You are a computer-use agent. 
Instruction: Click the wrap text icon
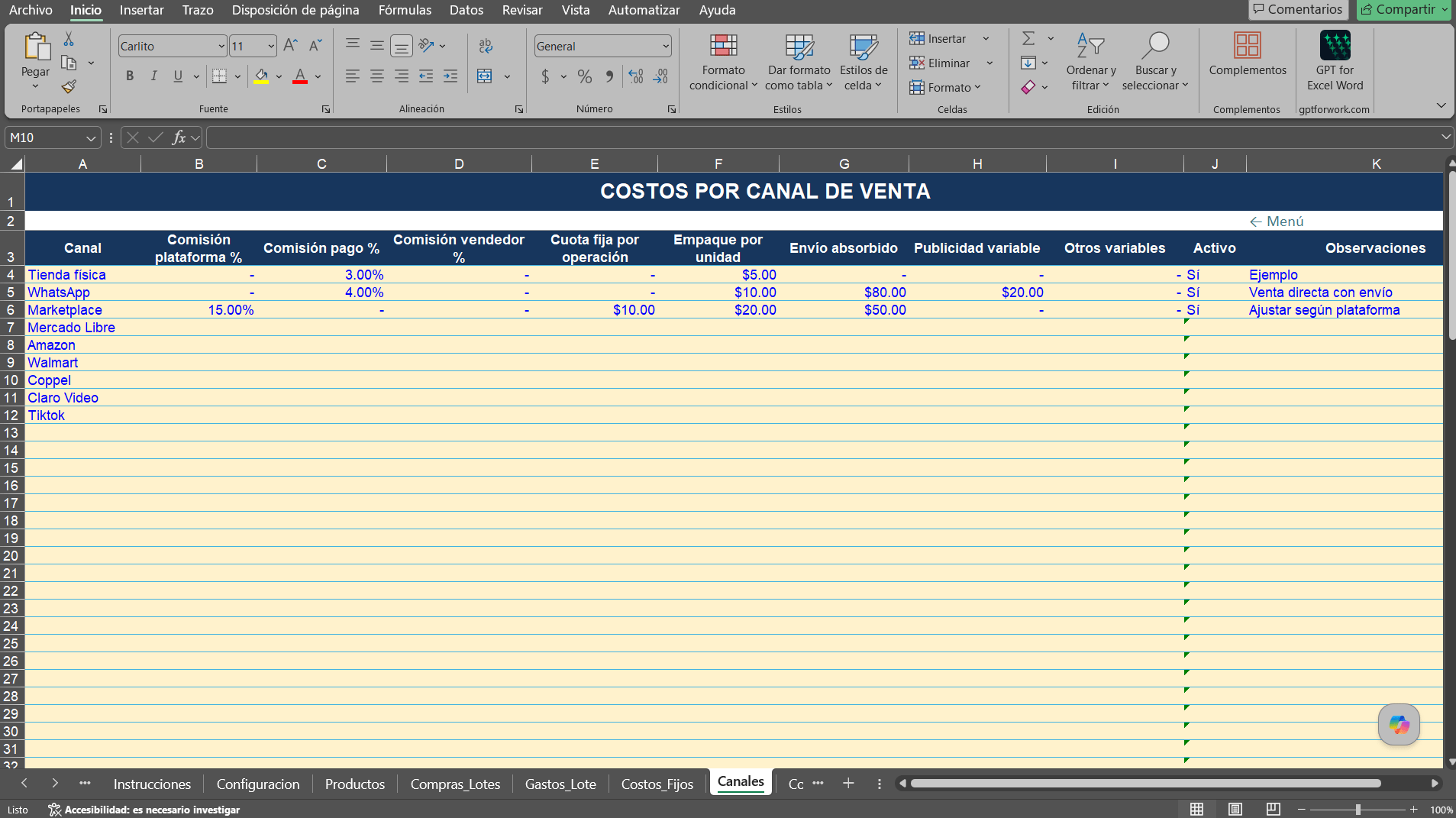(486, 46)
